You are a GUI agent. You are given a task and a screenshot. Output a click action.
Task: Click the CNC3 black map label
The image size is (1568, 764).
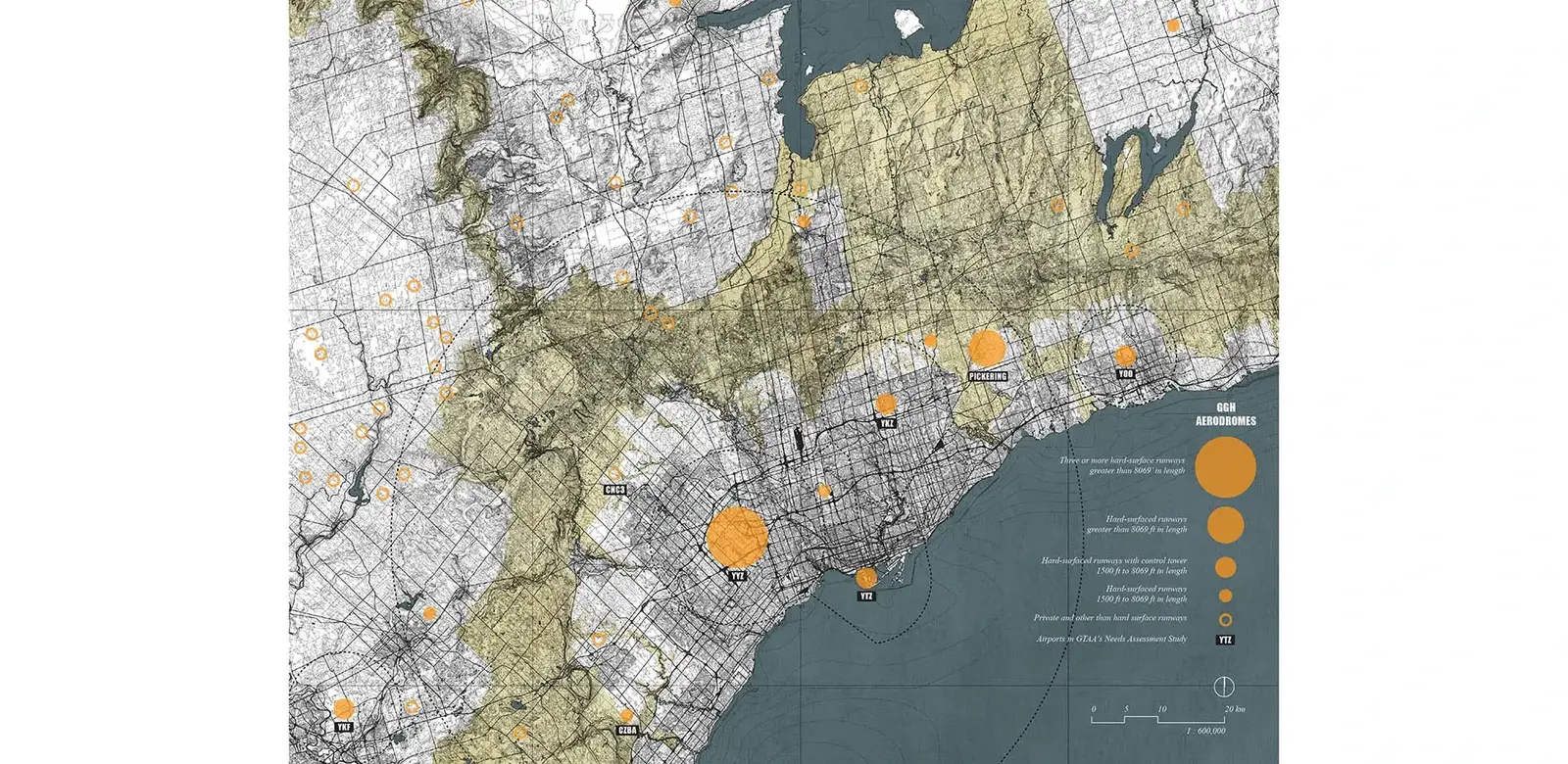pyautogui.click(x=615, y=489)
